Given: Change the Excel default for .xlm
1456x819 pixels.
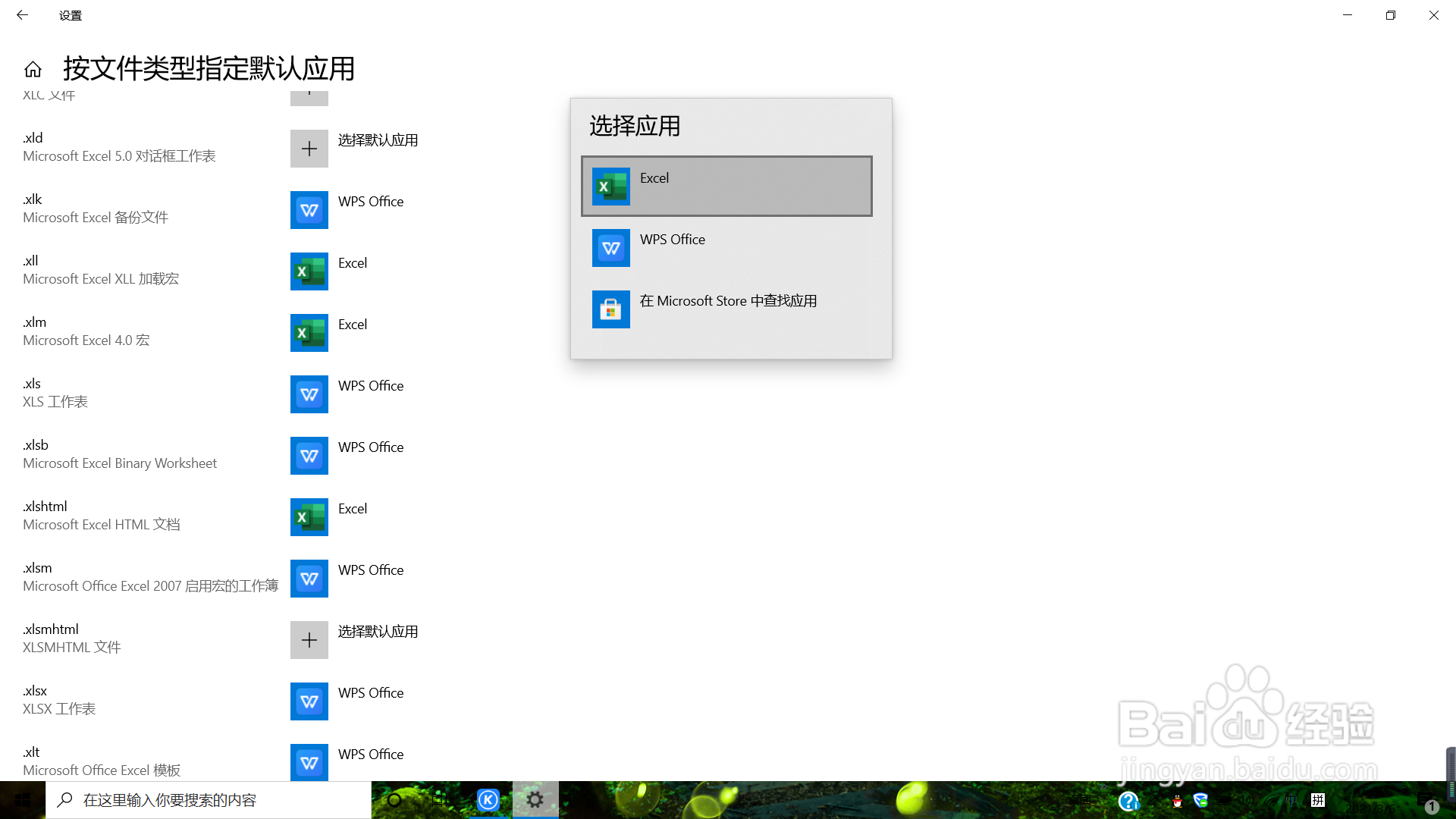Looking at the screenshot, I should point(353,325).
